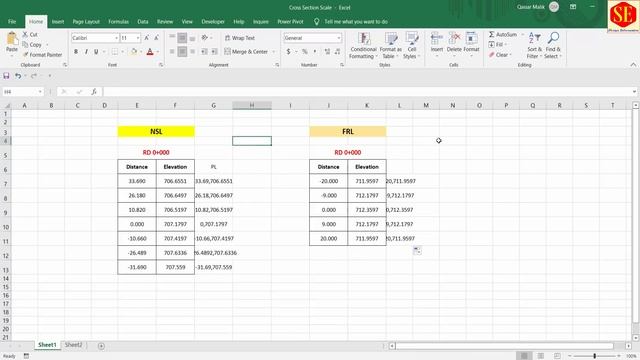This screenshot has width=640, height=360.
Task: Open the Font dialog launcher
Action: (161, 65)
